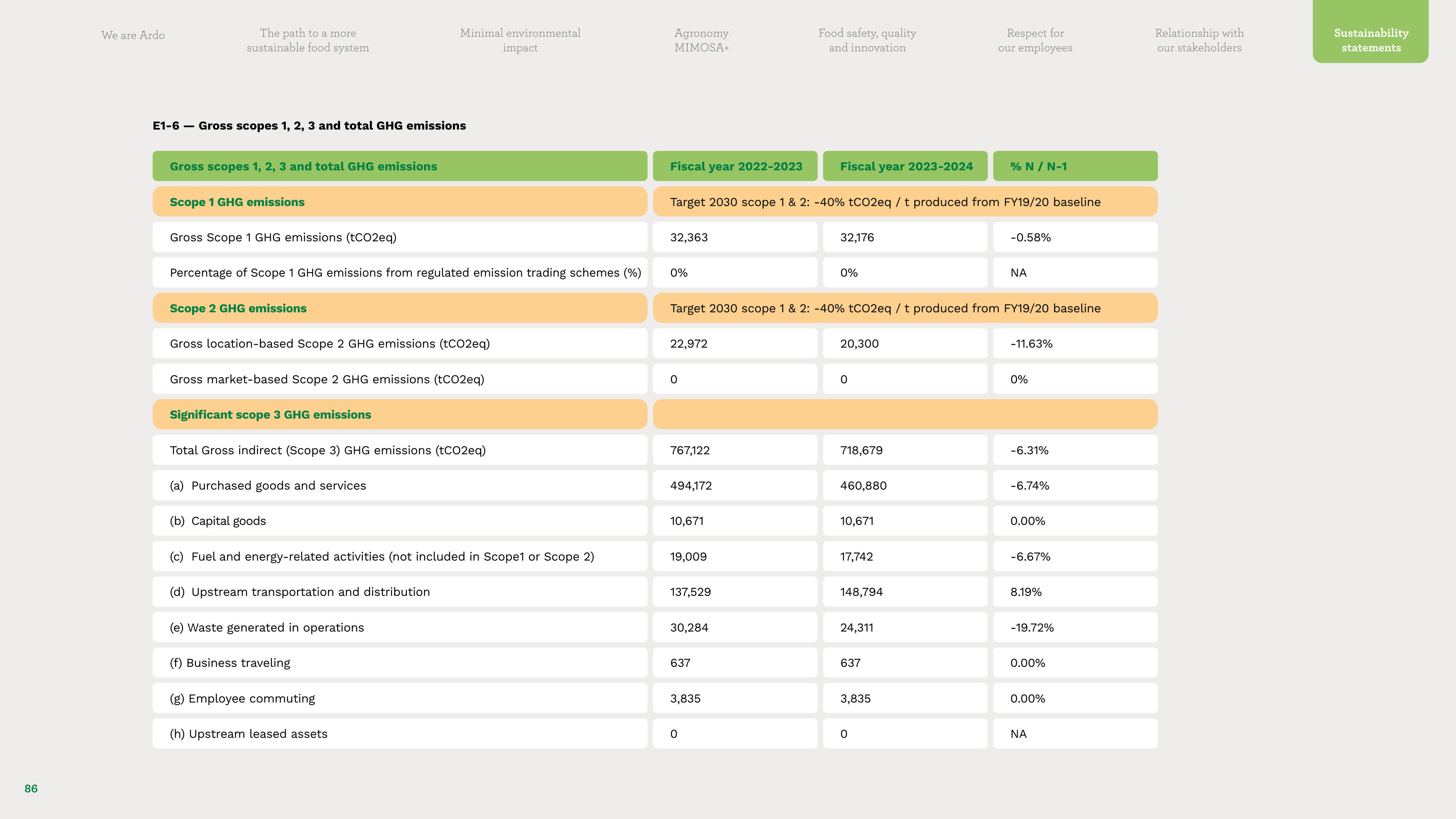1456x819 pixels.
Task: Click the -19.72% cell
Action: [1075, 628]
